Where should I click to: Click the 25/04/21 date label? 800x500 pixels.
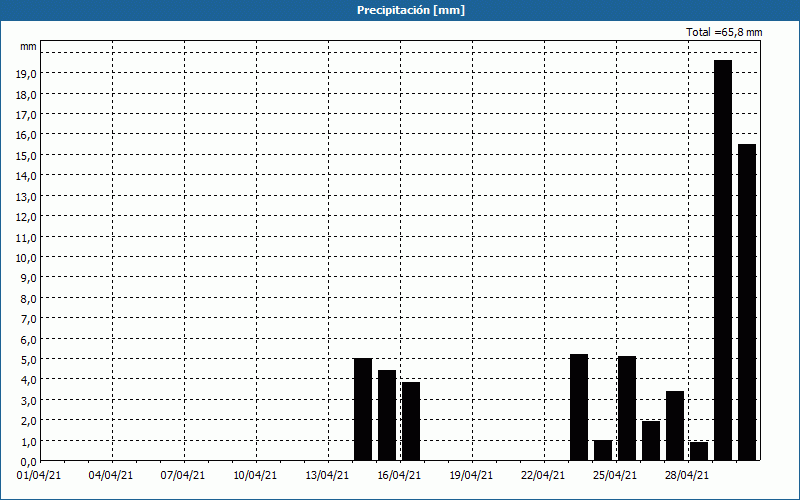(615, 476)
